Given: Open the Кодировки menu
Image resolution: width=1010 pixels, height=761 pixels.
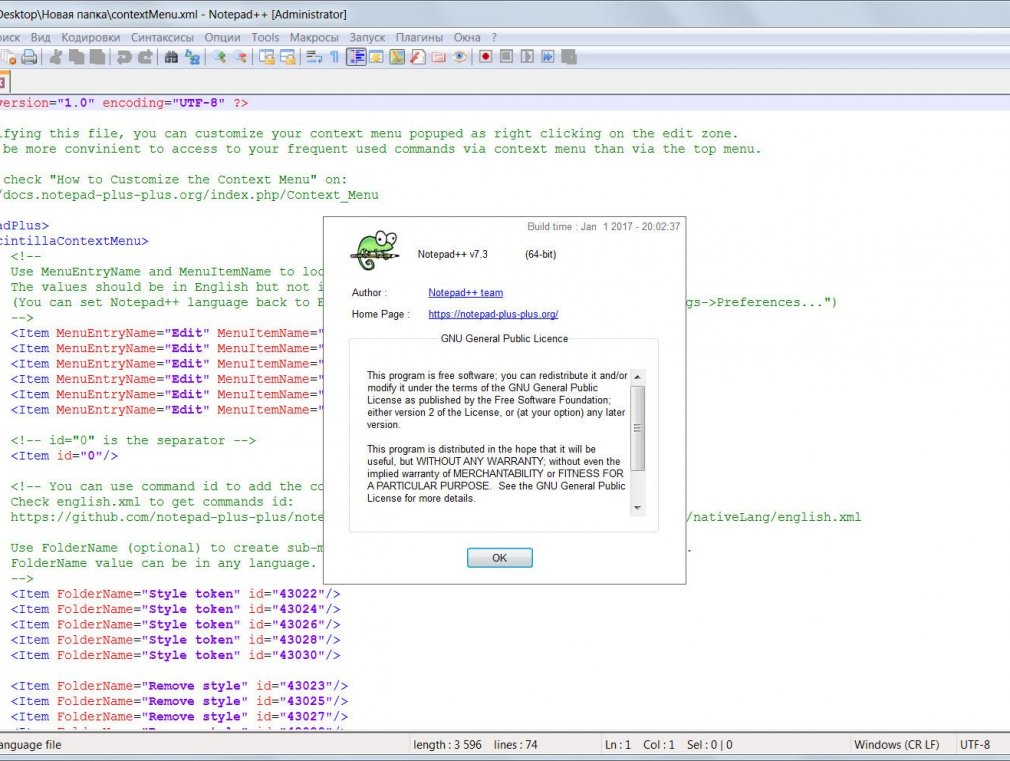Looking at the screenshot, I should 91,37.
